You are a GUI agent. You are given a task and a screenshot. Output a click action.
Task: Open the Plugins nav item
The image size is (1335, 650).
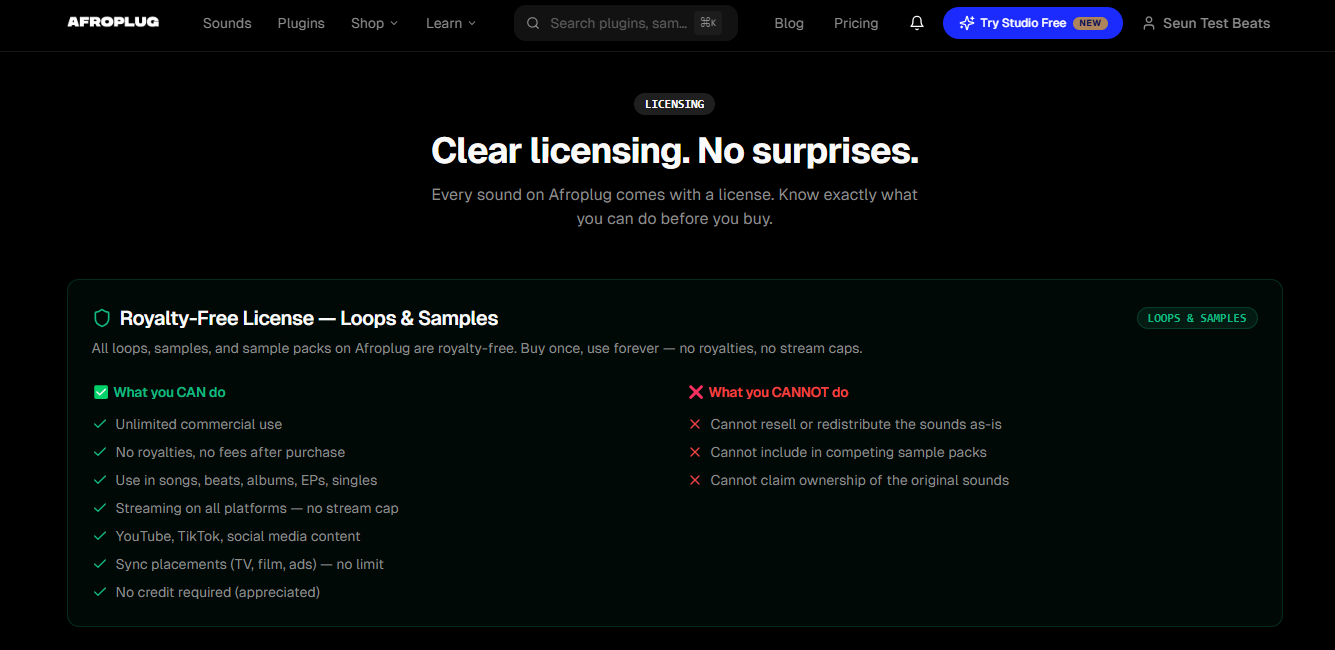pos(301,23)
